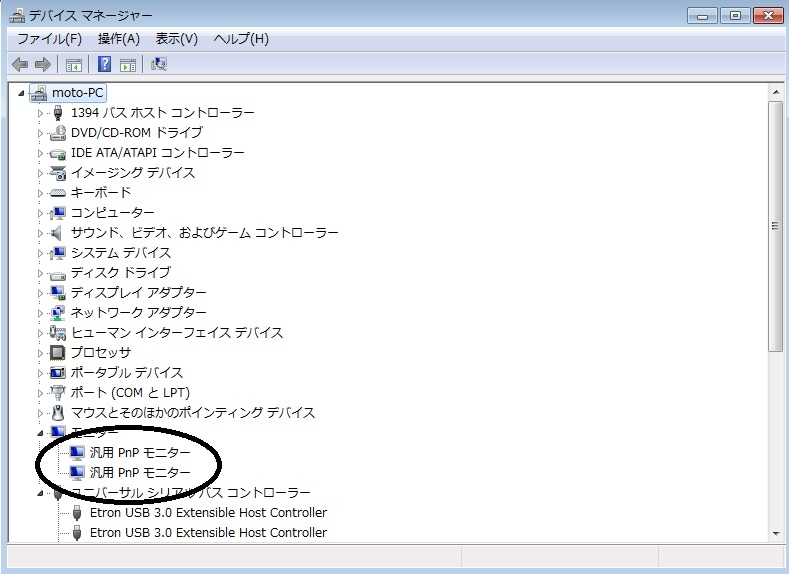Image resolution: width=789 pixels, height=574 pixels.
Task: Click the IDE ATA/ATAPI コントローラー icon
Action: [x=58, y=153]
